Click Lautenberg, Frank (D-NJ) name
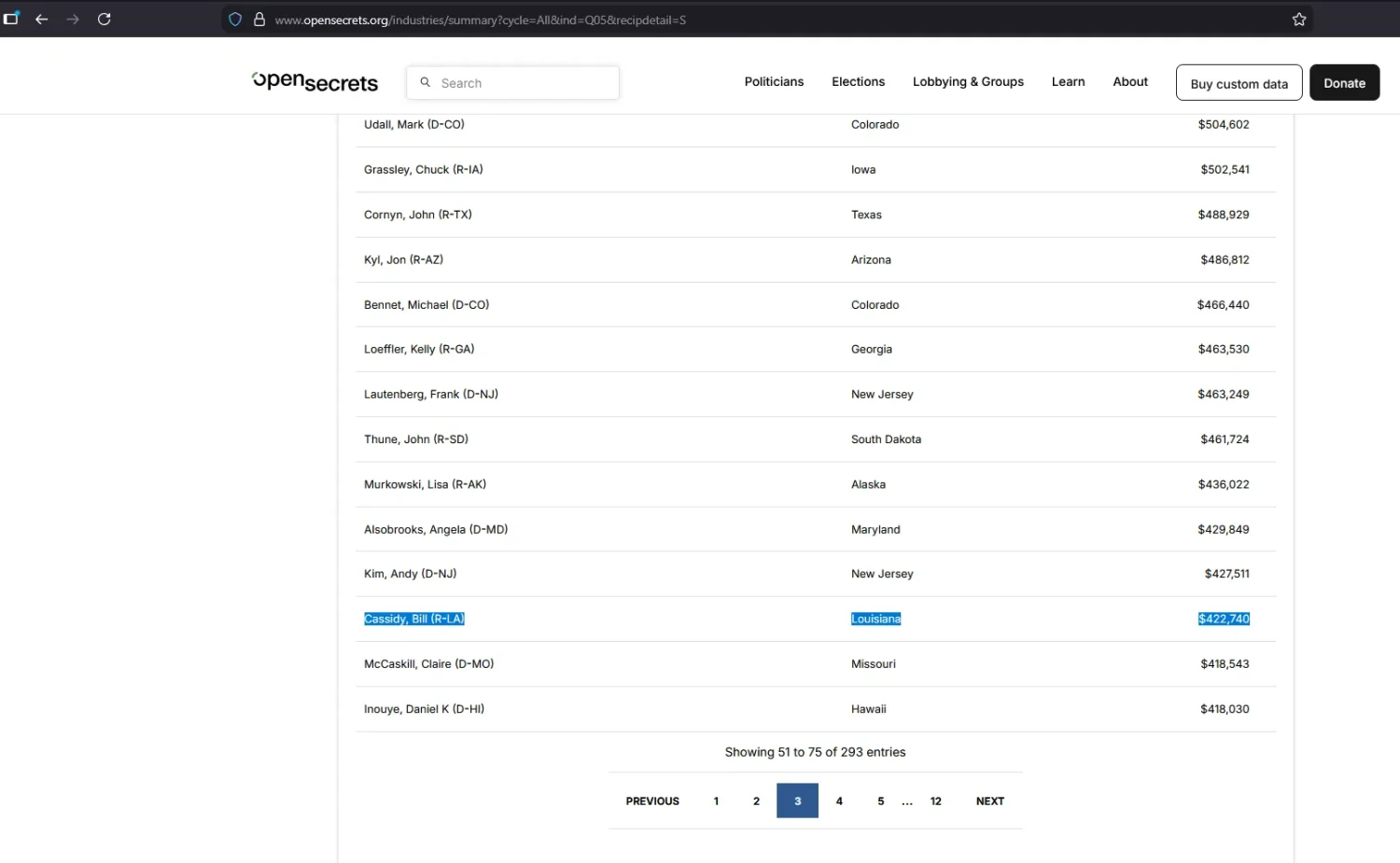 (430, 395)
